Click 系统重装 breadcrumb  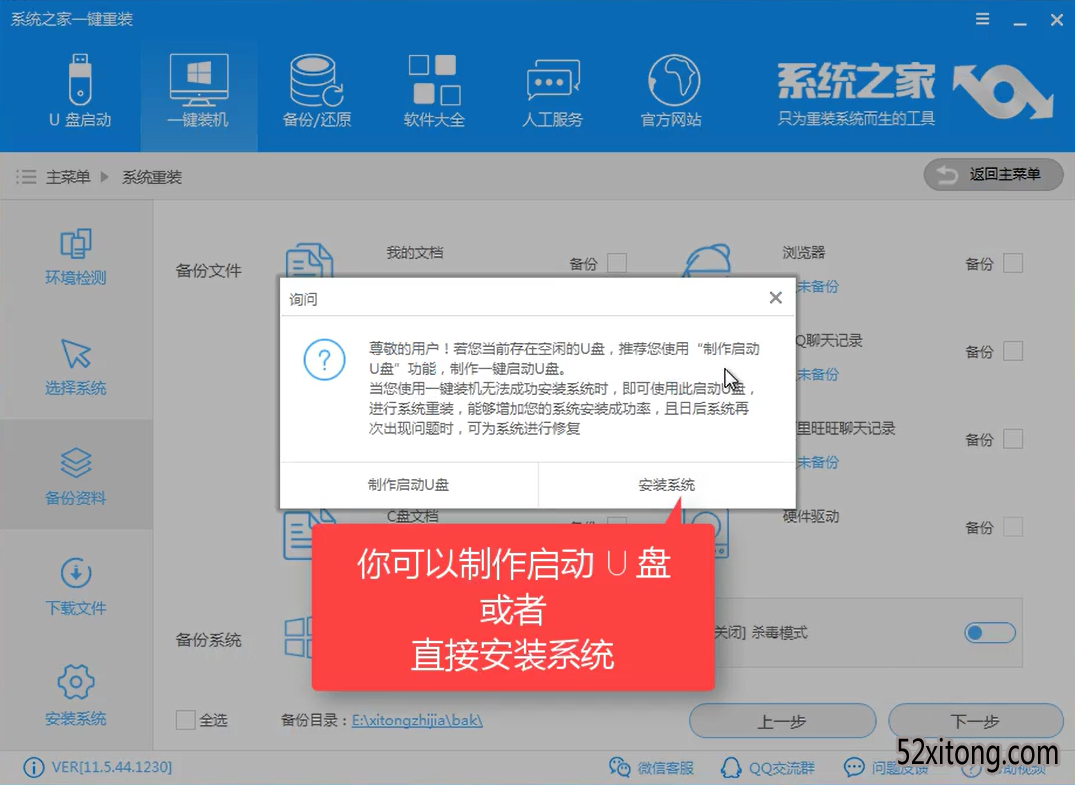[152, 177]
